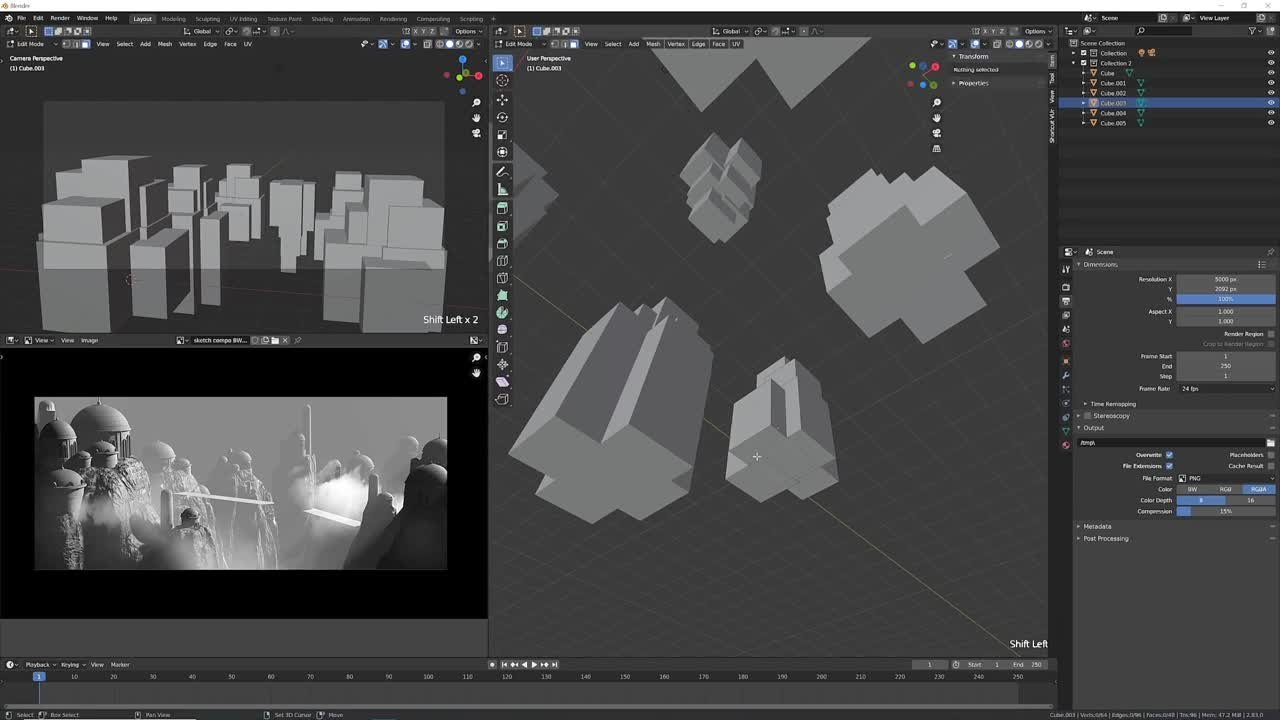Click the output folder browse icon
Viewport: 1280px width, 720px height.
(1270, 443)
